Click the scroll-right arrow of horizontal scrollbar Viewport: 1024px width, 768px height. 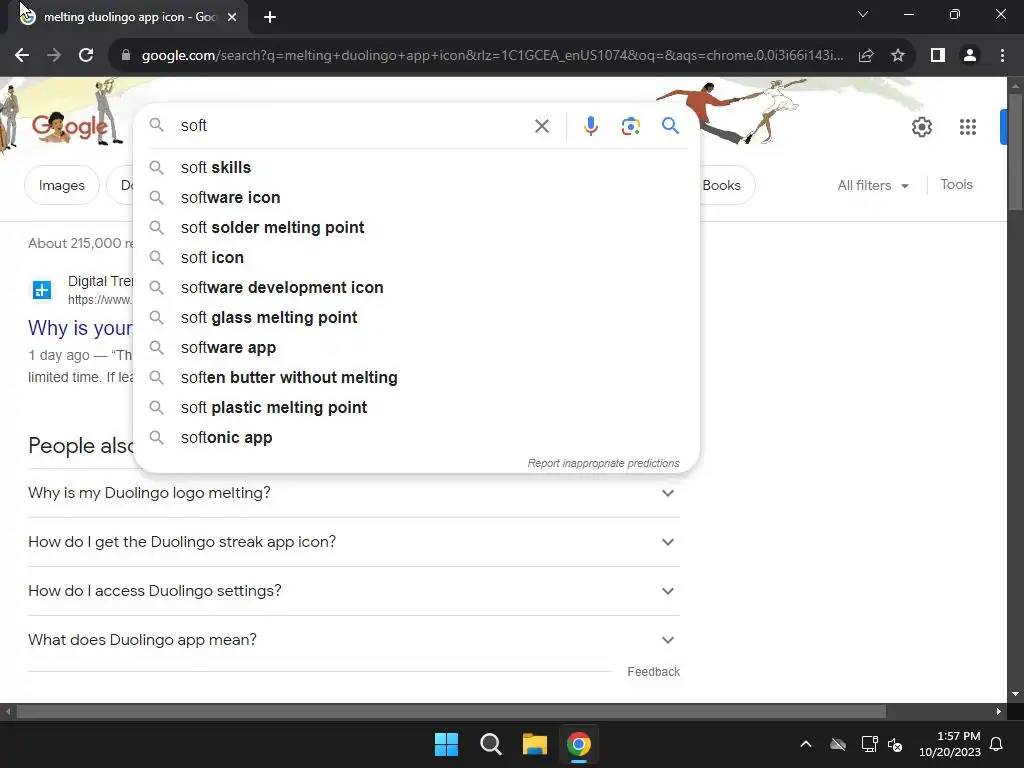pos(999,711)
